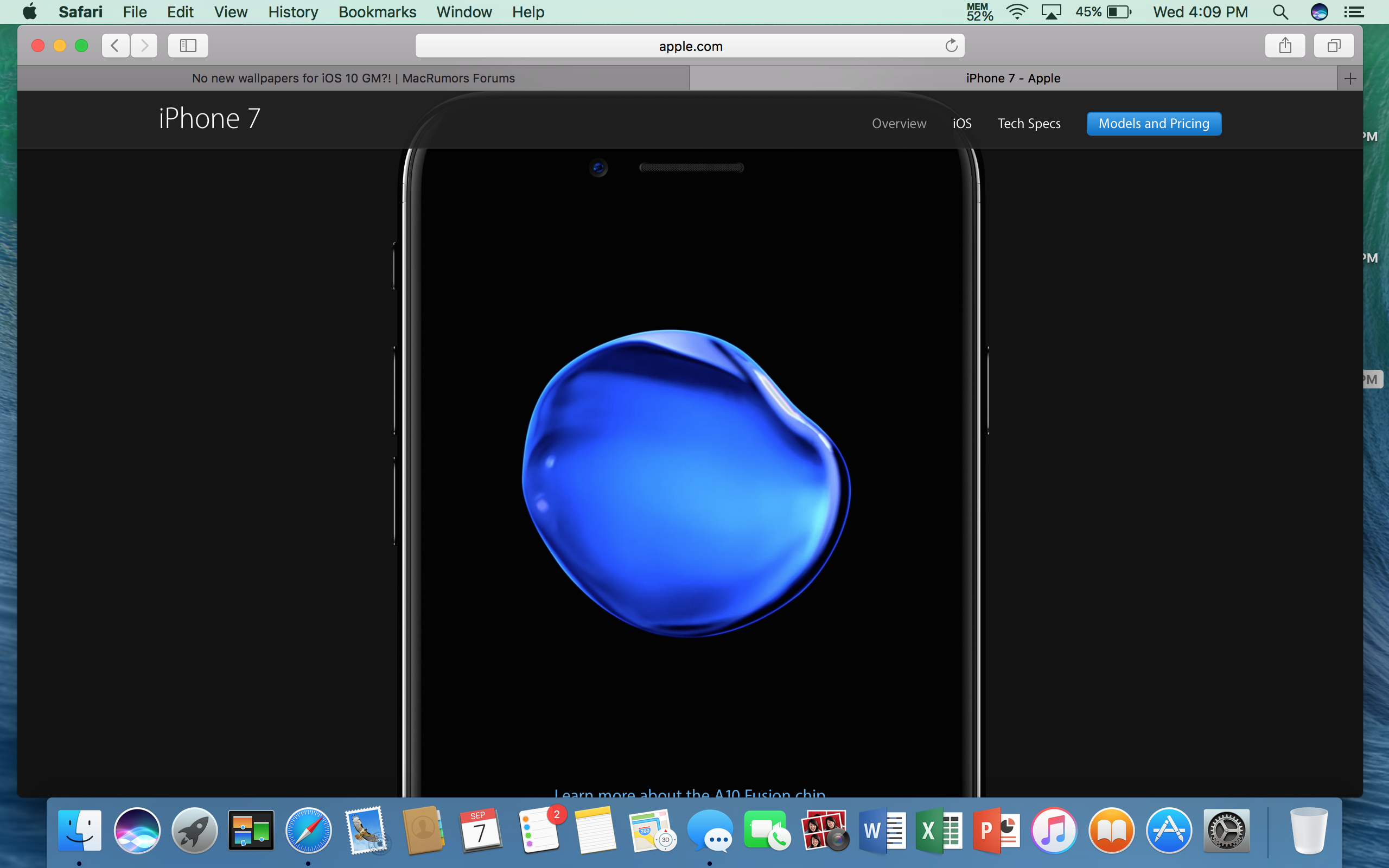Viewport: 1389px width, 868px height.
Task: Open Notification Center from menu bar
Action: coord(1354,12)
